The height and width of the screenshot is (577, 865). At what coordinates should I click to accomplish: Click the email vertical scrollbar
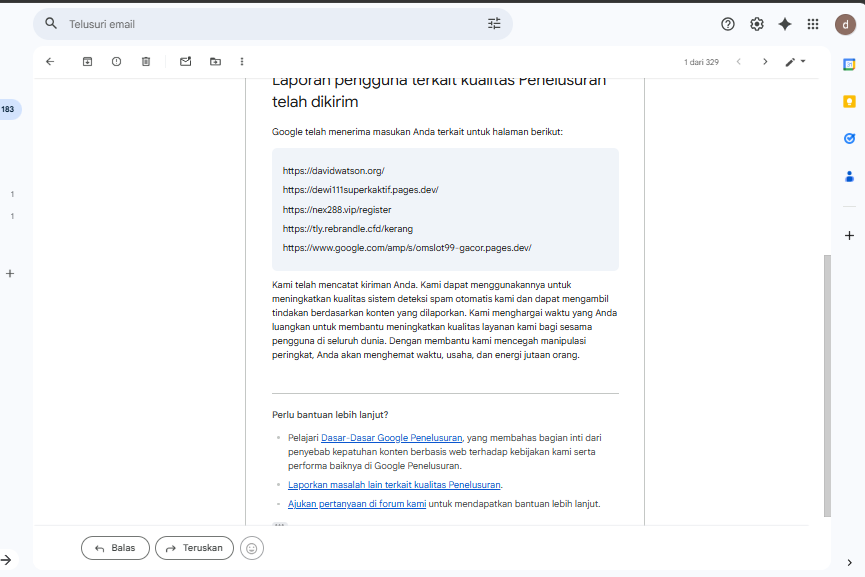[827, 386]
